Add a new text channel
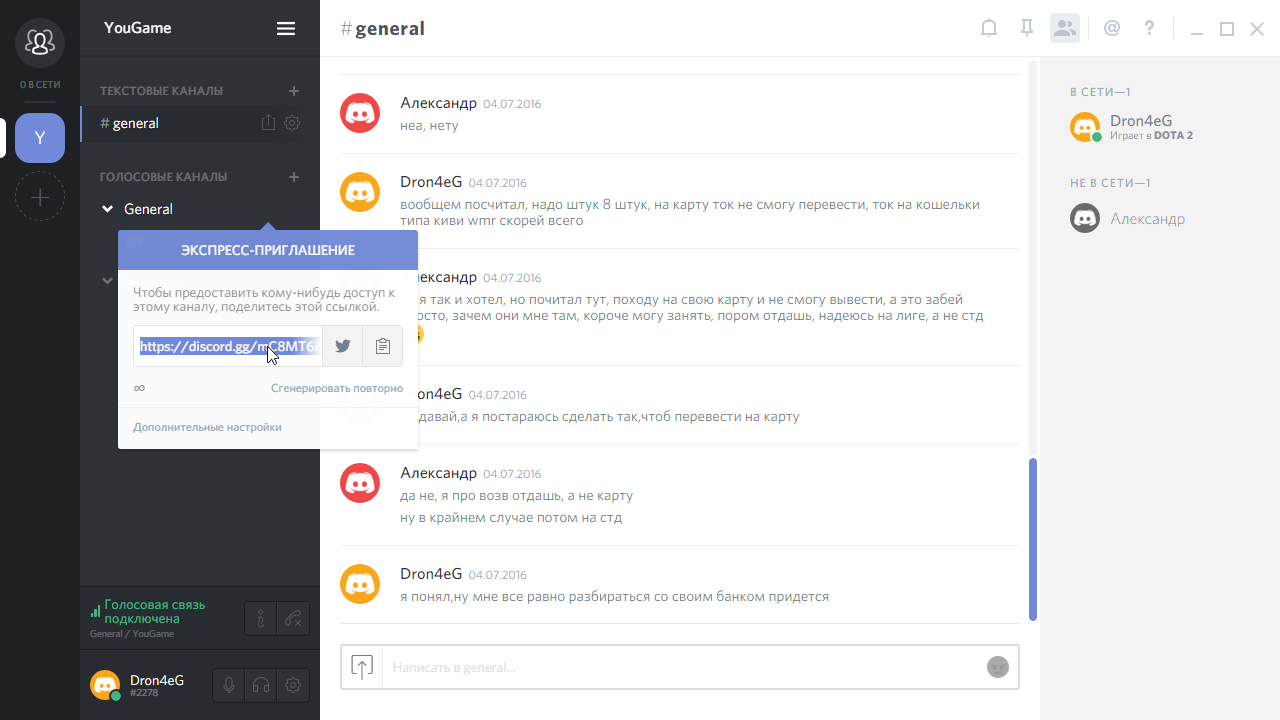Screen dimensions: 1280x720 tap(294, 91)
